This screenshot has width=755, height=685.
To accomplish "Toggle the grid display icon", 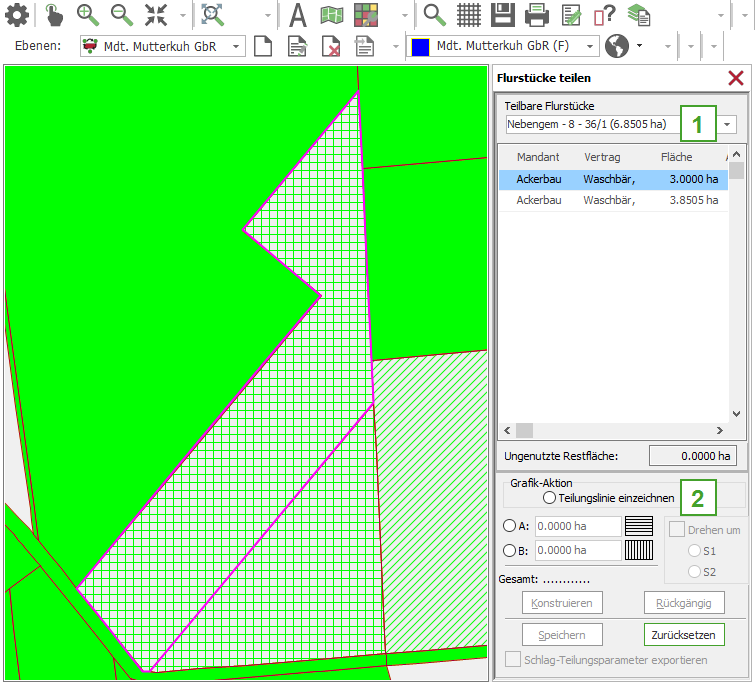I will (469, 15).
